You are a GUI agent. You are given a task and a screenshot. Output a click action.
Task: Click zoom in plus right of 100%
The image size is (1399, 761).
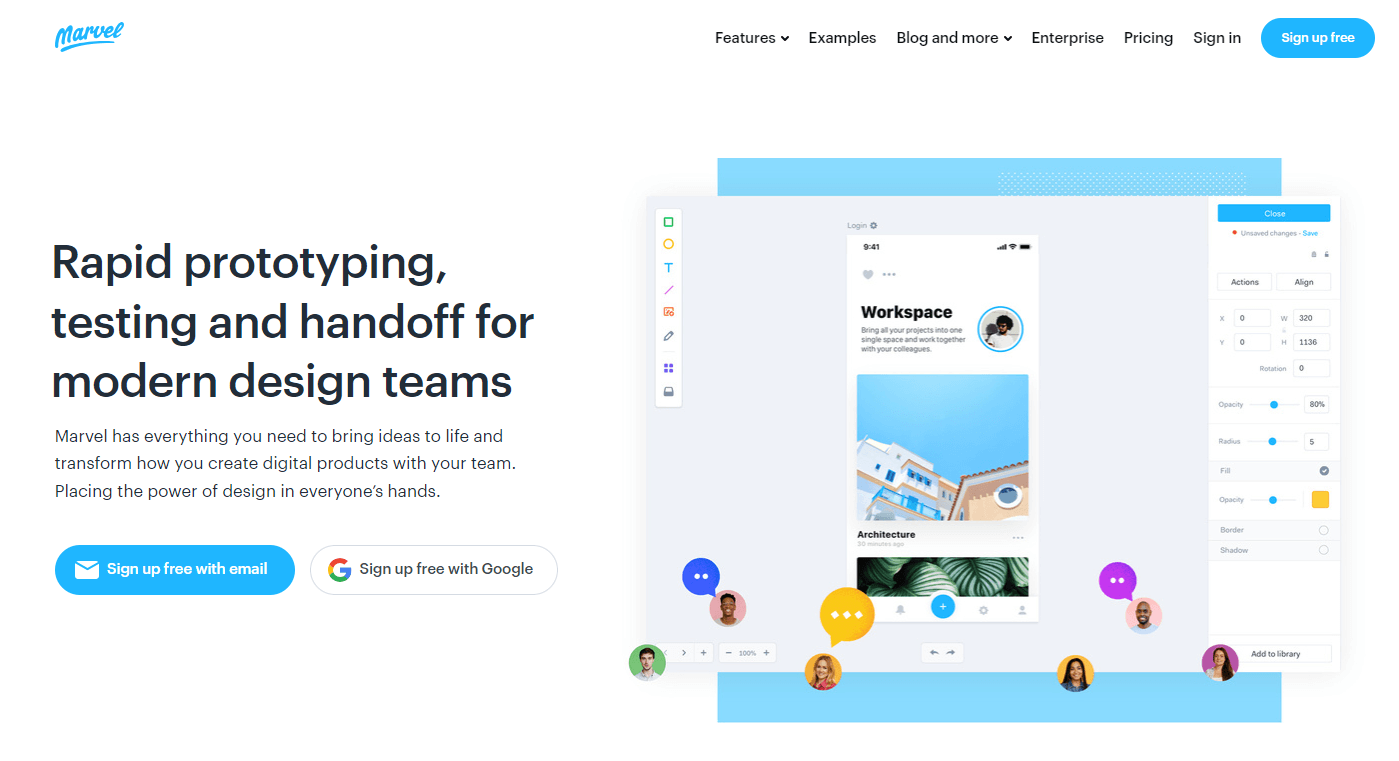pyautogui.click(x=766, y=653)
